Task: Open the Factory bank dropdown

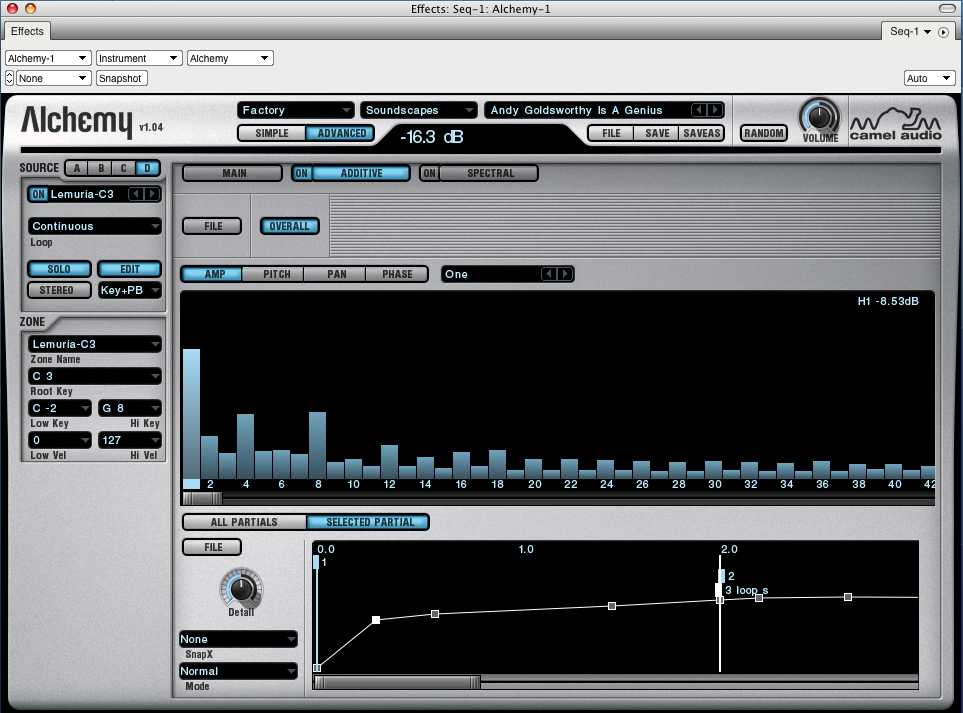Action: coord(295,110)
